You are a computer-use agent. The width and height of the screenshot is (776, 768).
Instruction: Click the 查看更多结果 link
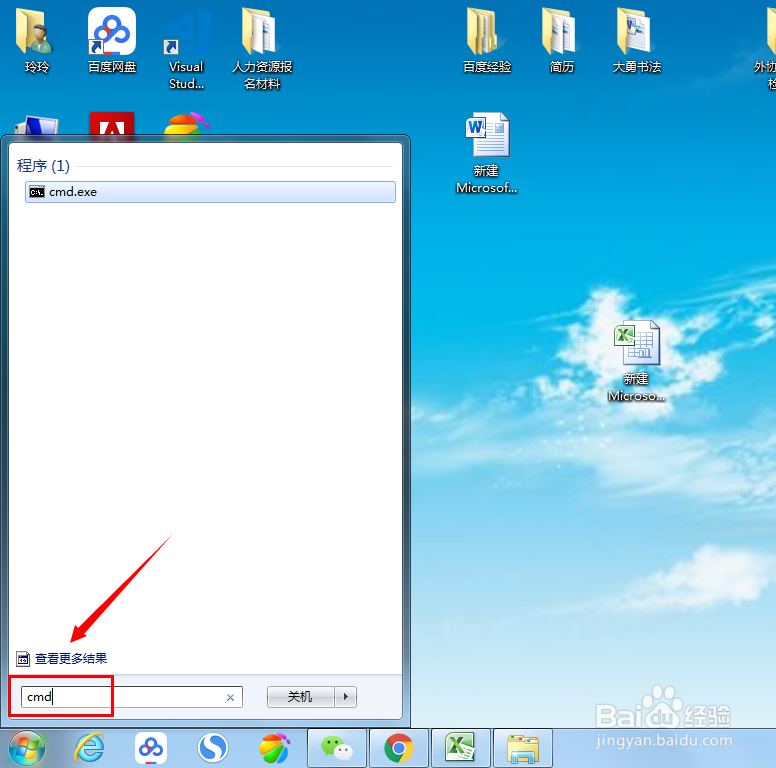coord(71,659)
